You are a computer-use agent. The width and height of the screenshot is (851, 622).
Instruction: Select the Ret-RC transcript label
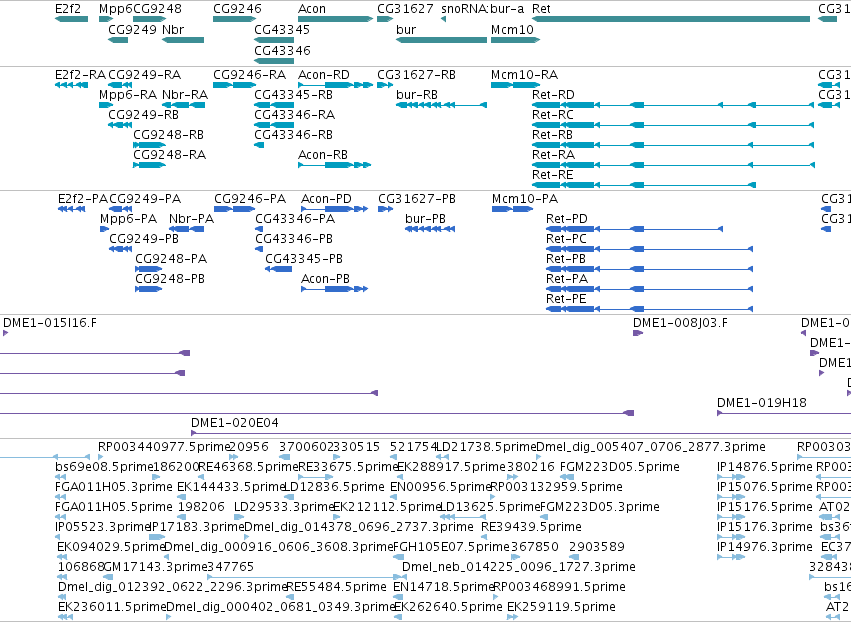(x=552, y=115)
